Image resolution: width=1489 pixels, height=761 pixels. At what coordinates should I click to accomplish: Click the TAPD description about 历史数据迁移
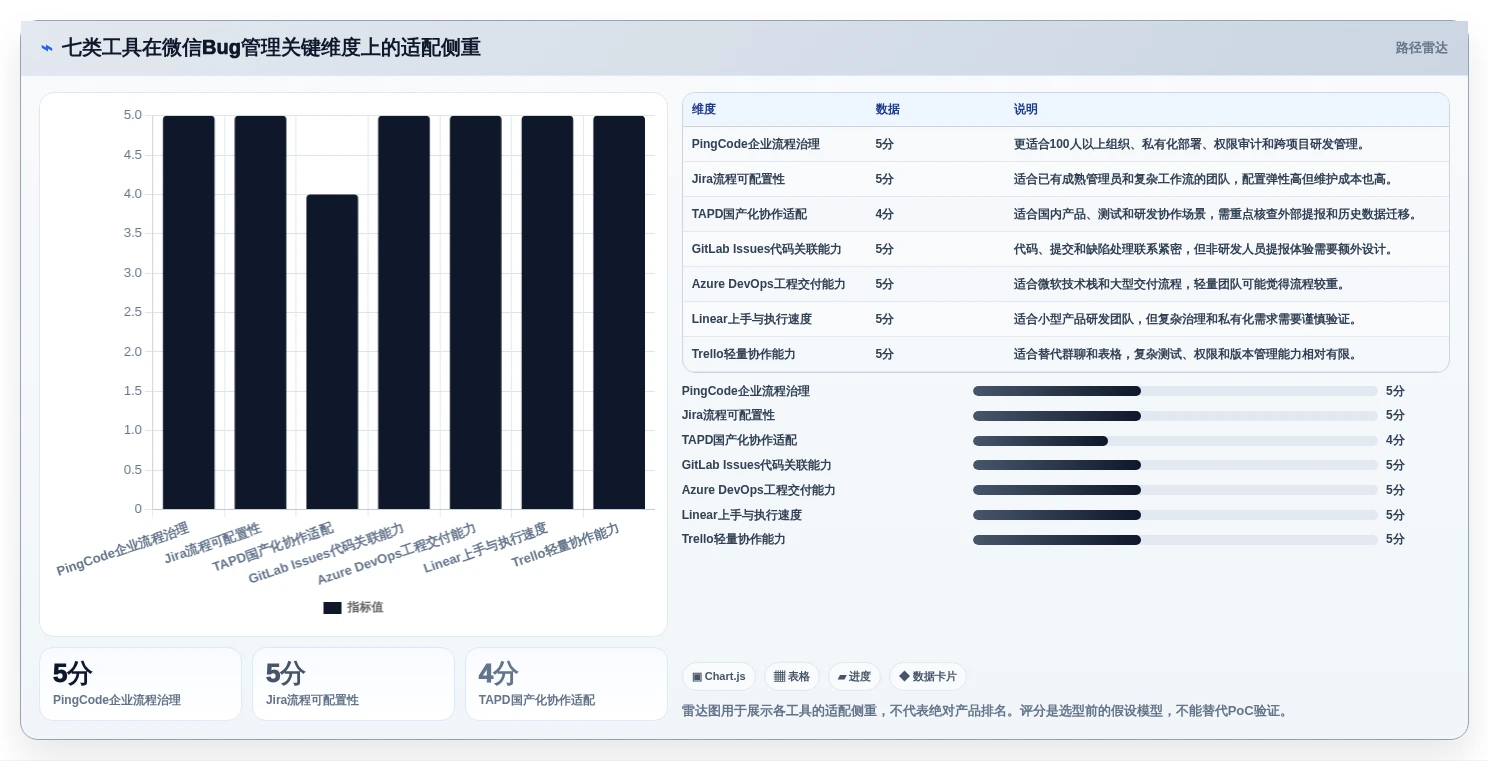(x=1218, y=215)
